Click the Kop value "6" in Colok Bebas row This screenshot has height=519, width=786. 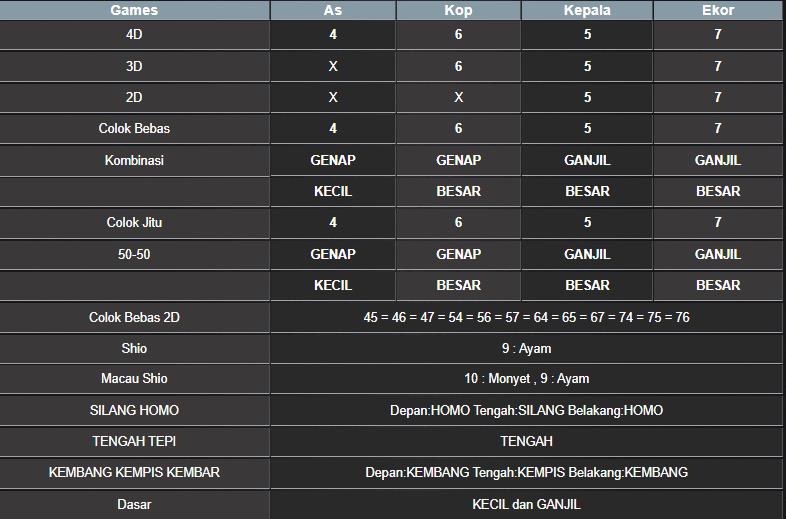(458, 128)
